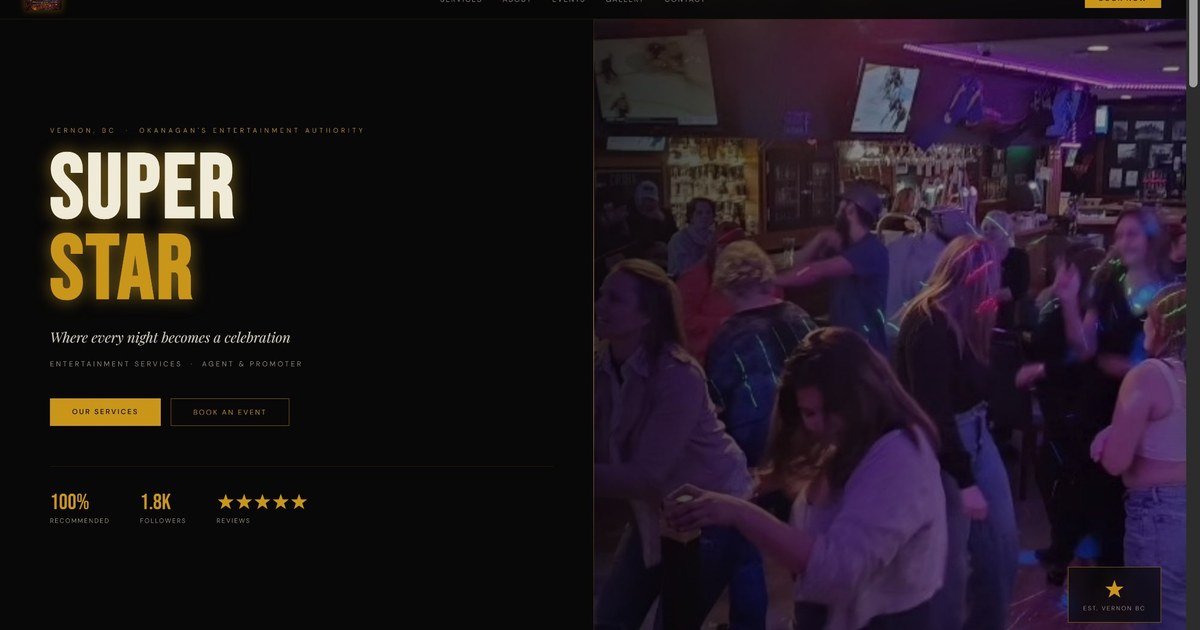Click the fifth star in the reviews rating

click(x=298, y=502)
